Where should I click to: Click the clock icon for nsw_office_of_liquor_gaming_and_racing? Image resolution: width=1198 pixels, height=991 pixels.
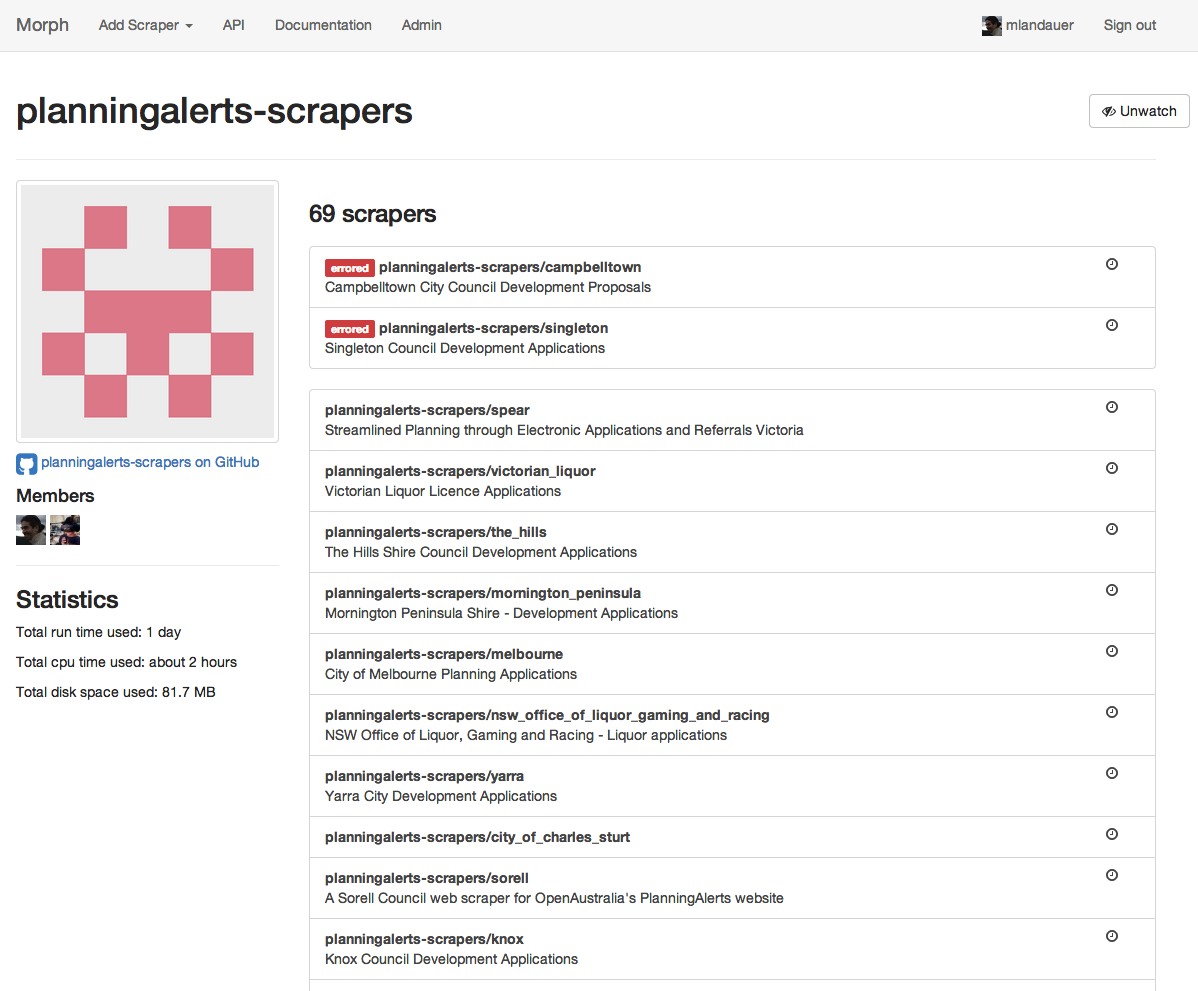pyautogui.click(x=1112, y=712)
